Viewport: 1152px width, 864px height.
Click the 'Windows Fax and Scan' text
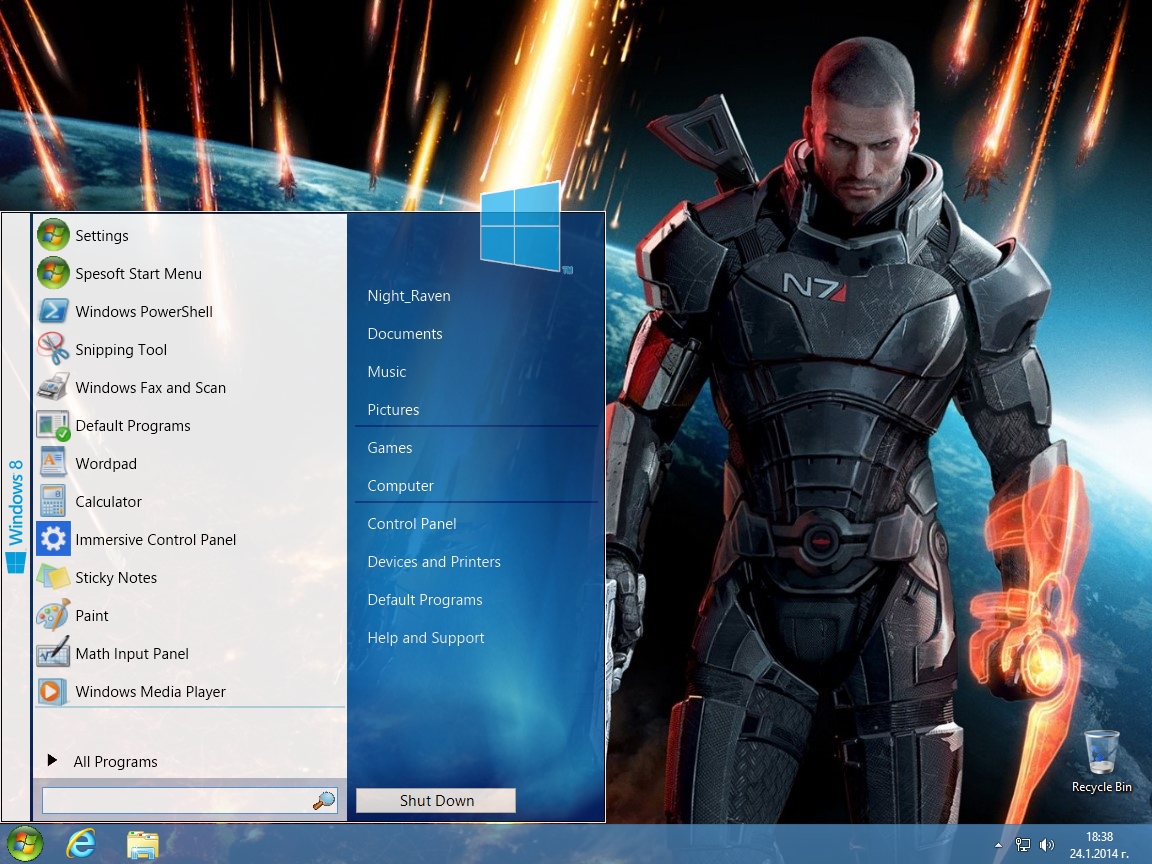(151, 388)
